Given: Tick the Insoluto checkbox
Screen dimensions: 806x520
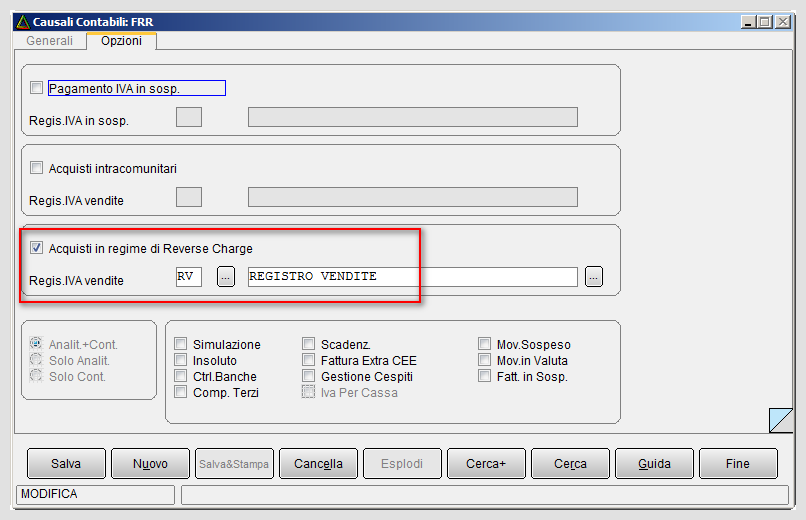Looking at the screenshot, I should [180, 360].
